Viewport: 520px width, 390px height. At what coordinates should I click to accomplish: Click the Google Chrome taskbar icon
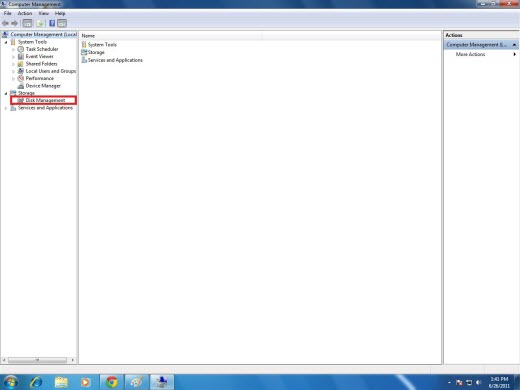[x=112, y=382]
